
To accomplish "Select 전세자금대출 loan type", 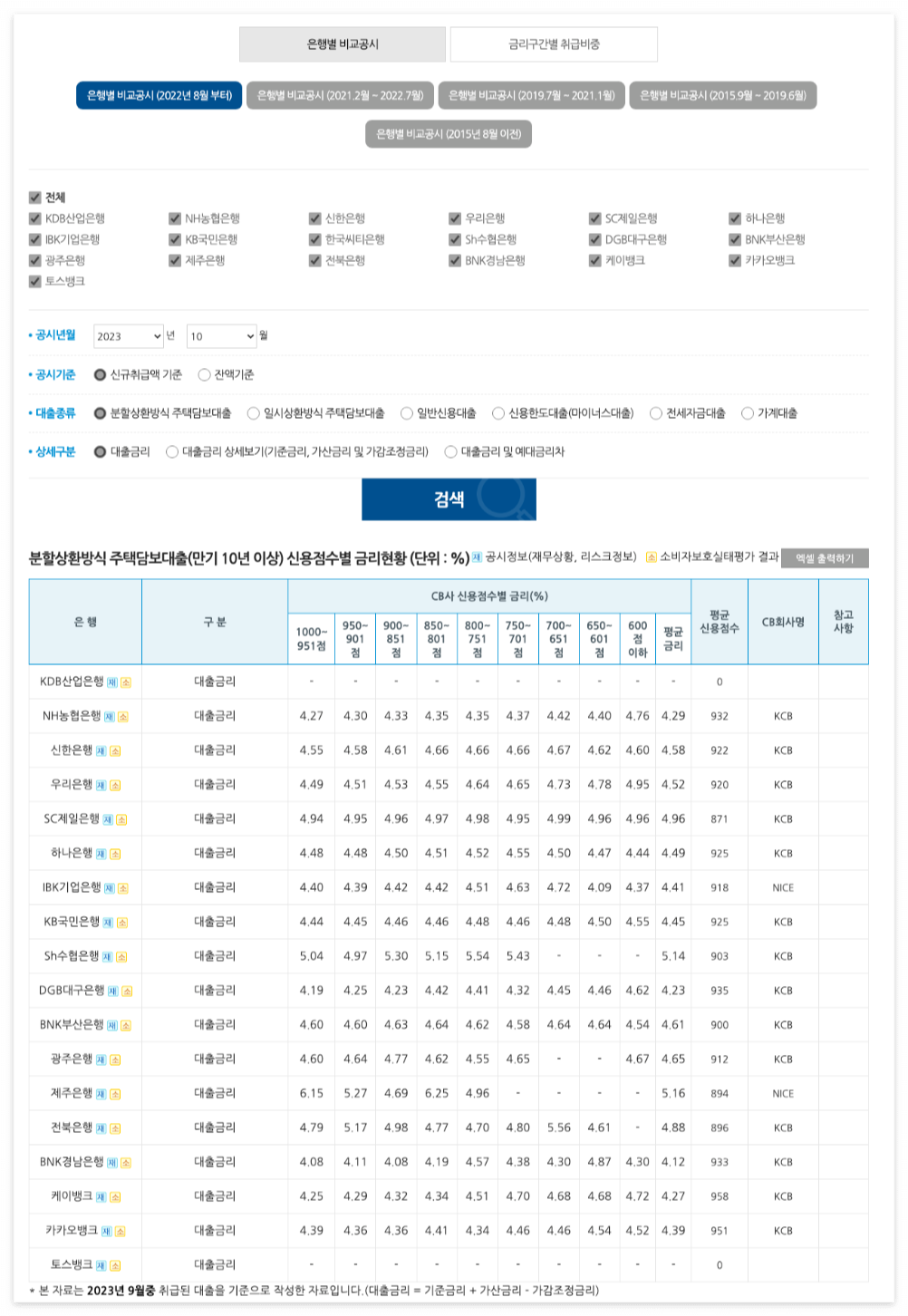I will click(x=656, y=413).
